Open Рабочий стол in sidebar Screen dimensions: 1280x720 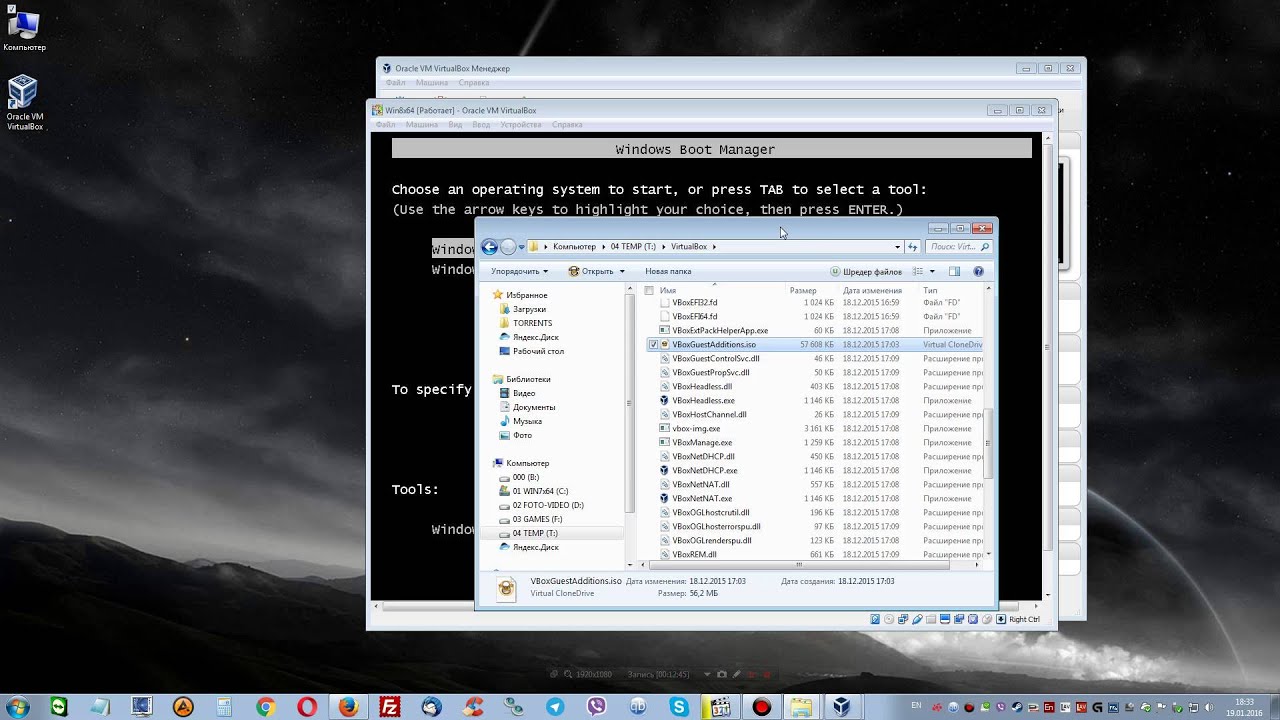538,351
